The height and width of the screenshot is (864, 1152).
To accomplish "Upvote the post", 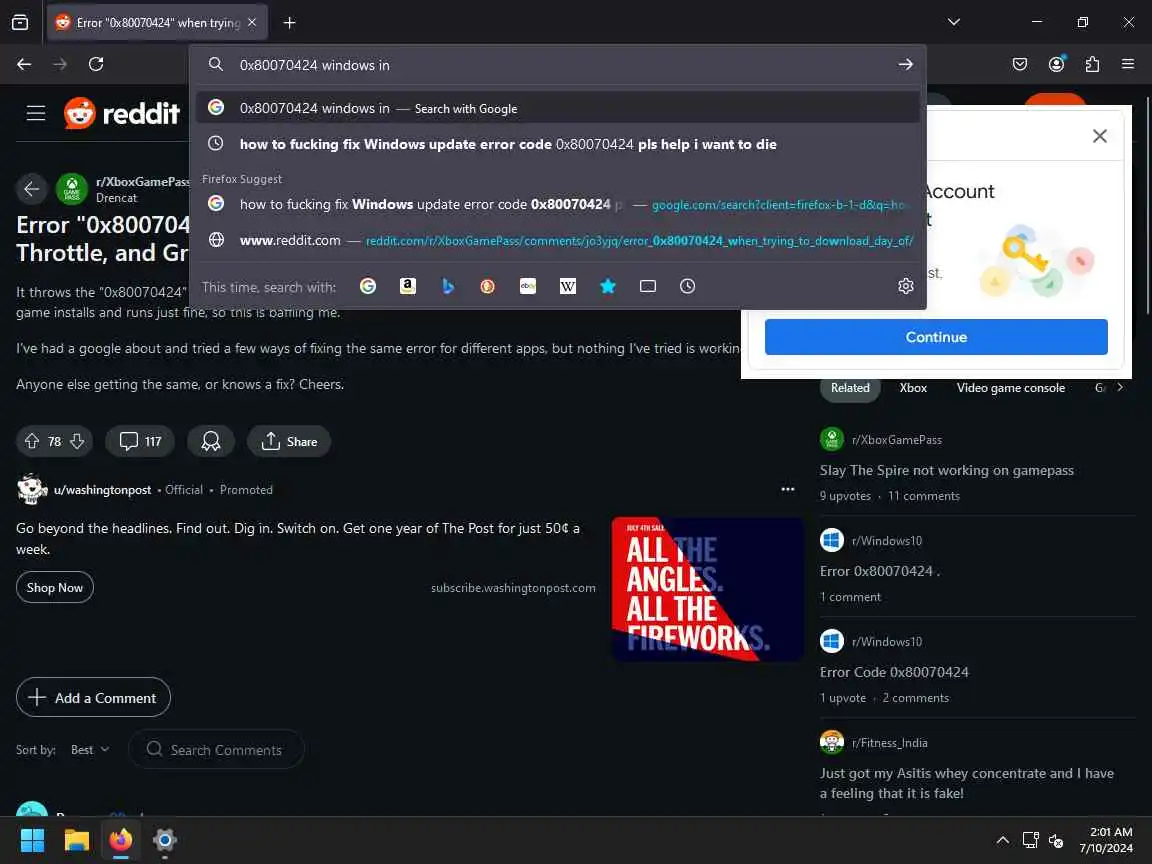I will click(x=32, y=442).
